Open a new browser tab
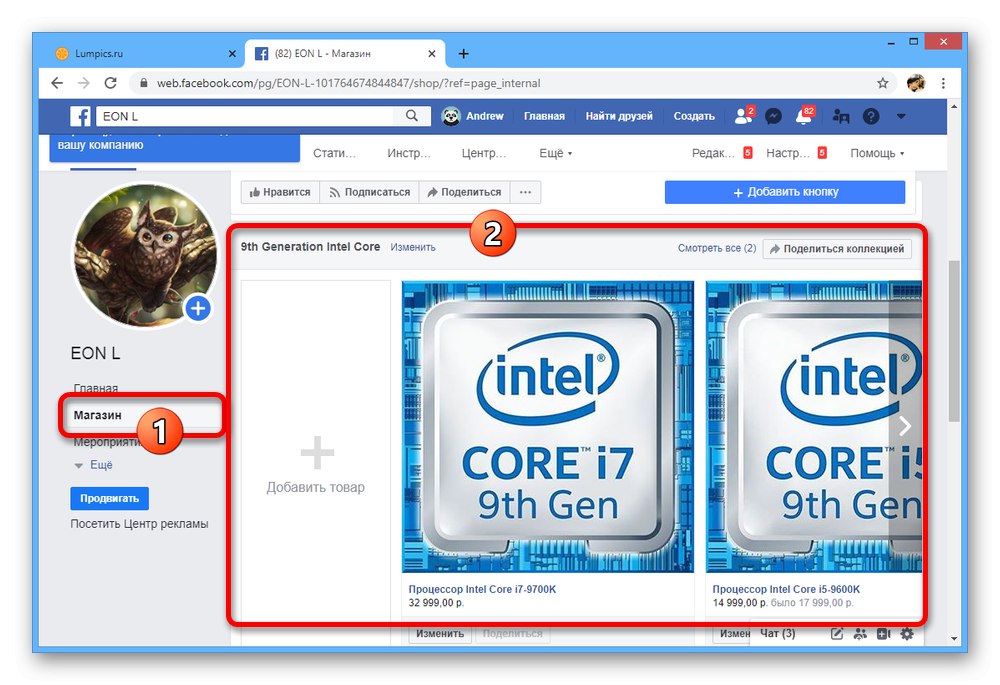Screen dimensions: 1000x685 pyautogui.click(x=464, y=54)
